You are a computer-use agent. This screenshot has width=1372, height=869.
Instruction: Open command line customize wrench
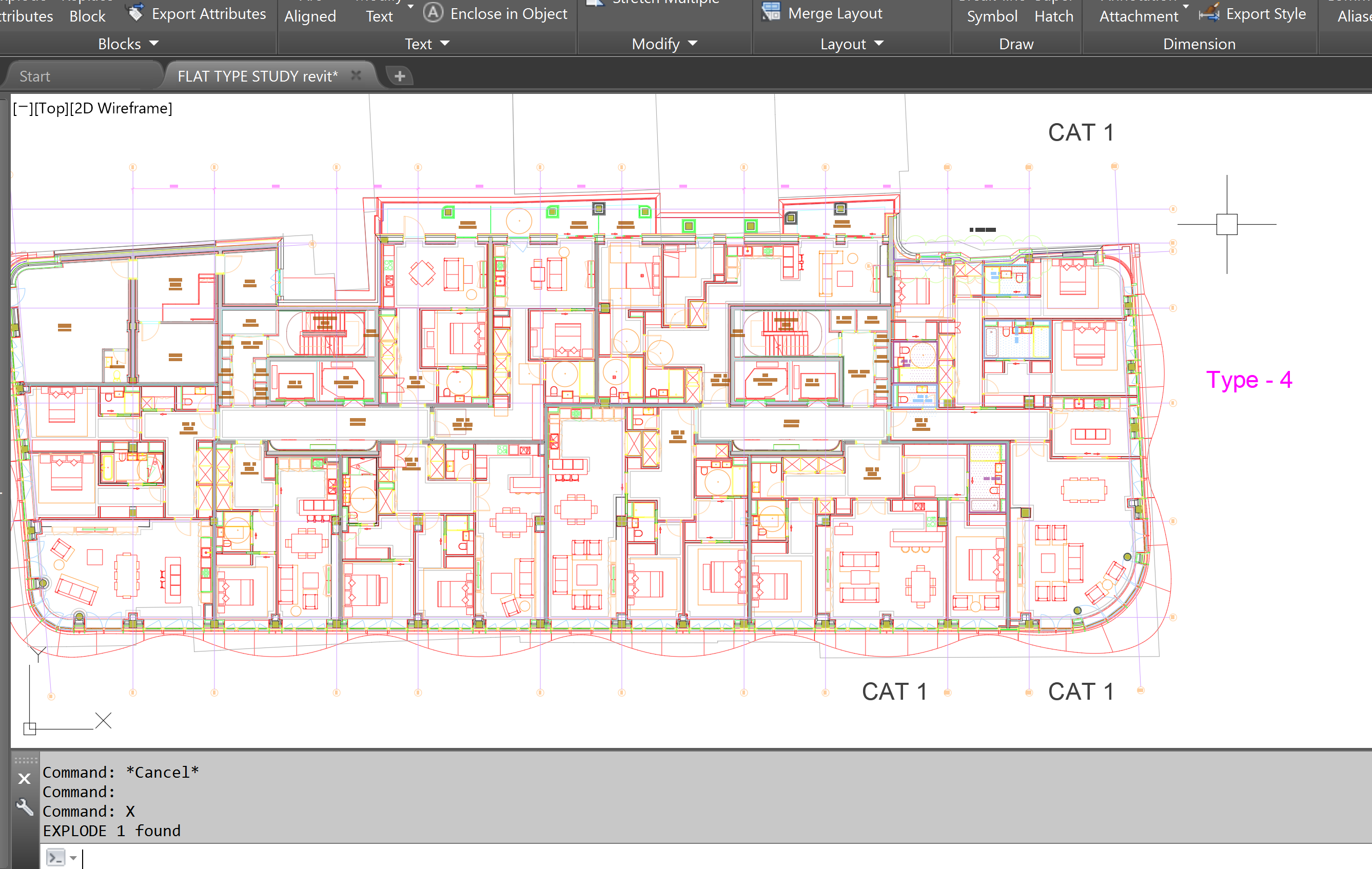click(x=25, y=806)
